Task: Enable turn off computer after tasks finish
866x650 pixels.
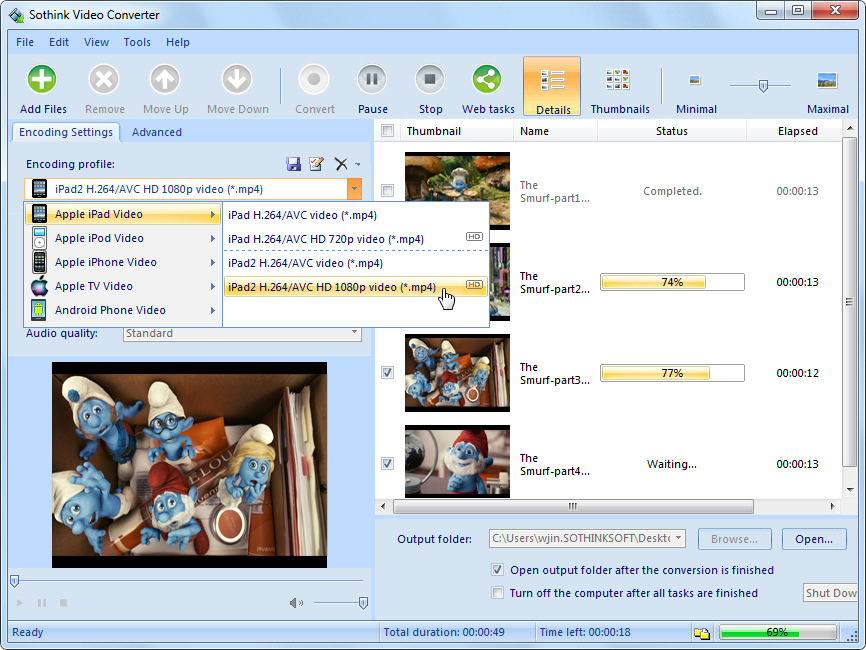Action: click(x=498, y=593)
